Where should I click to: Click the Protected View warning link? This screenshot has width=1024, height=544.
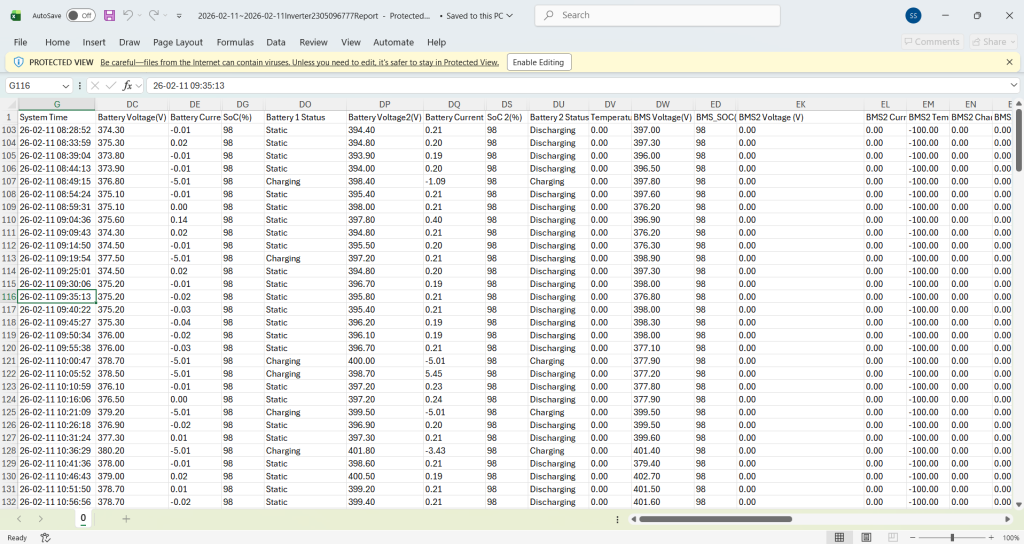pos(299,62)
